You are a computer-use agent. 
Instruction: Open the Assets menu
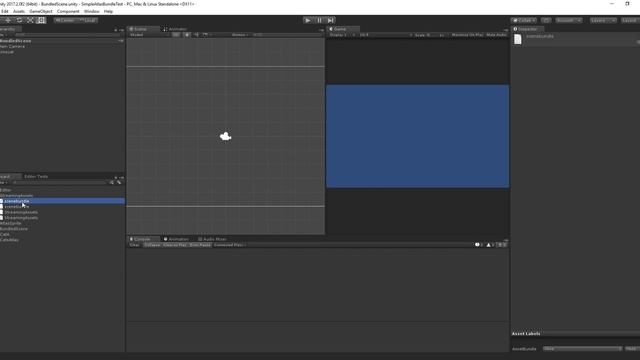point(19,11)
